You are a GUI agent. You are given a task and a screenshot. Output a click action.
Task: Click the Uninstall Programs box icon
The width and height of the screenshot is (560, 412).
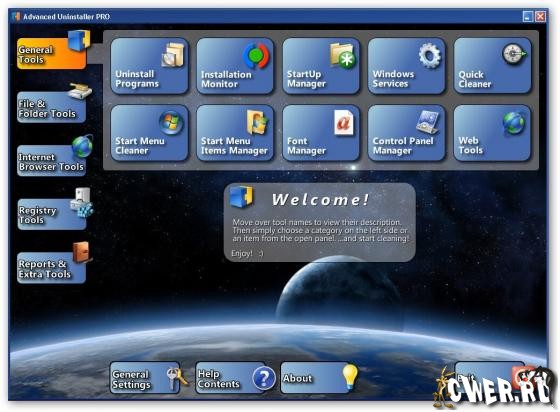173,54
